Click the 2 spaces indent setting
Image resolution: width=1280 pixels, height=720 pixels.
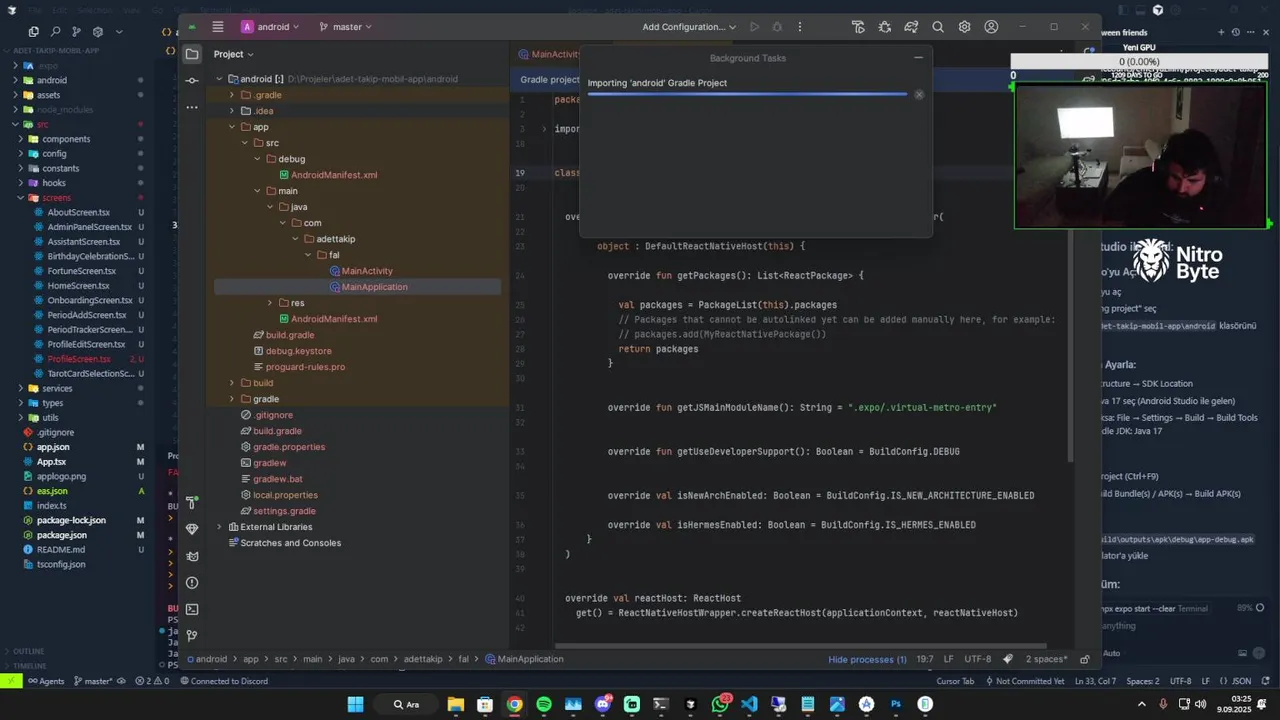click(1048, 659)
